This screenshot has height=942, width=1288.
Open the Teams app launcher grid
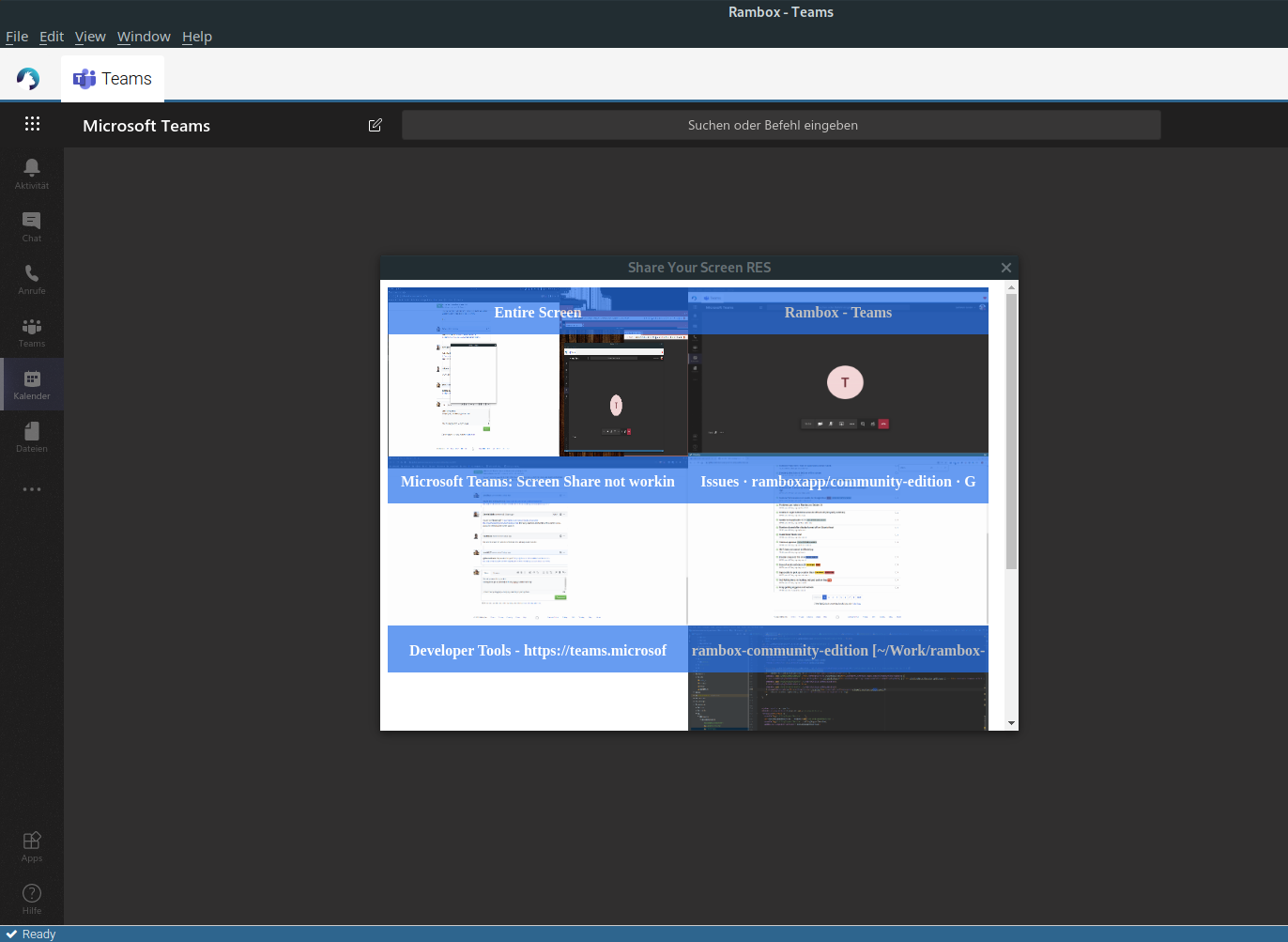(32, 124)
